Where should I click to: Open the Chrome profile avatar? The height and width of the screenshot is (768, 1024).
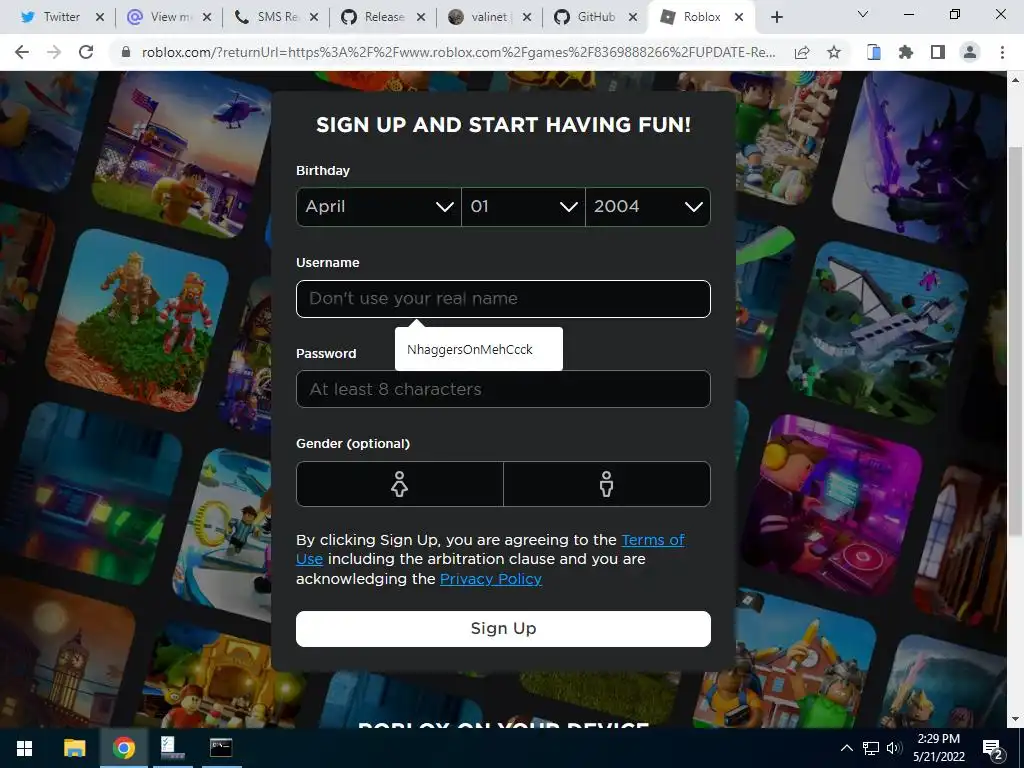970,52
